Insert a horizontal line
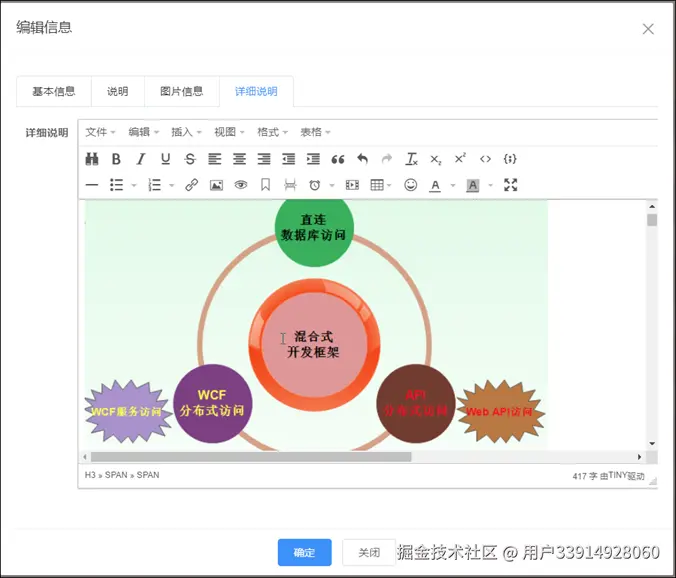 [92, 185]
